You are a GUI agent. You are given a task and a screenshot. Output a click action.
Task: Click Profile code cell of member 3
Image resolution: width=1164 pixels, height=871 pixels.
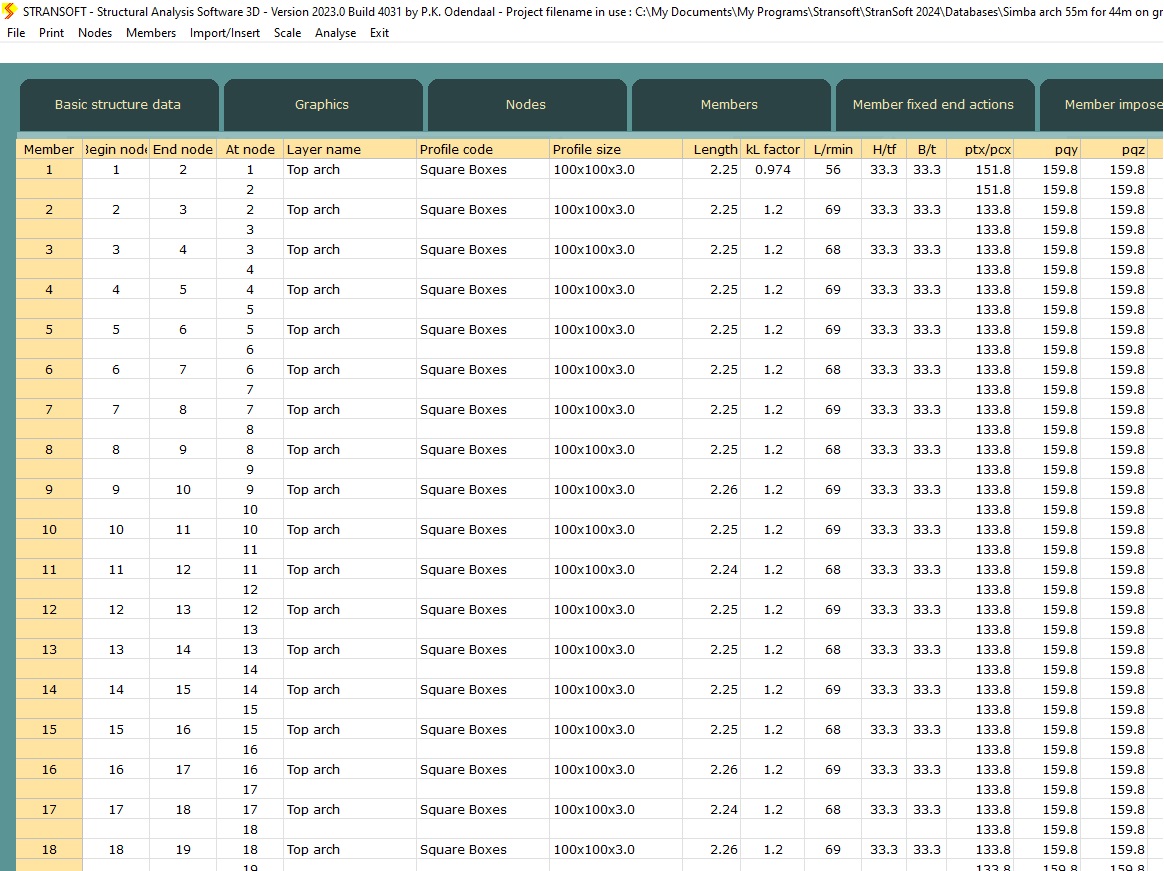point(483,249)
